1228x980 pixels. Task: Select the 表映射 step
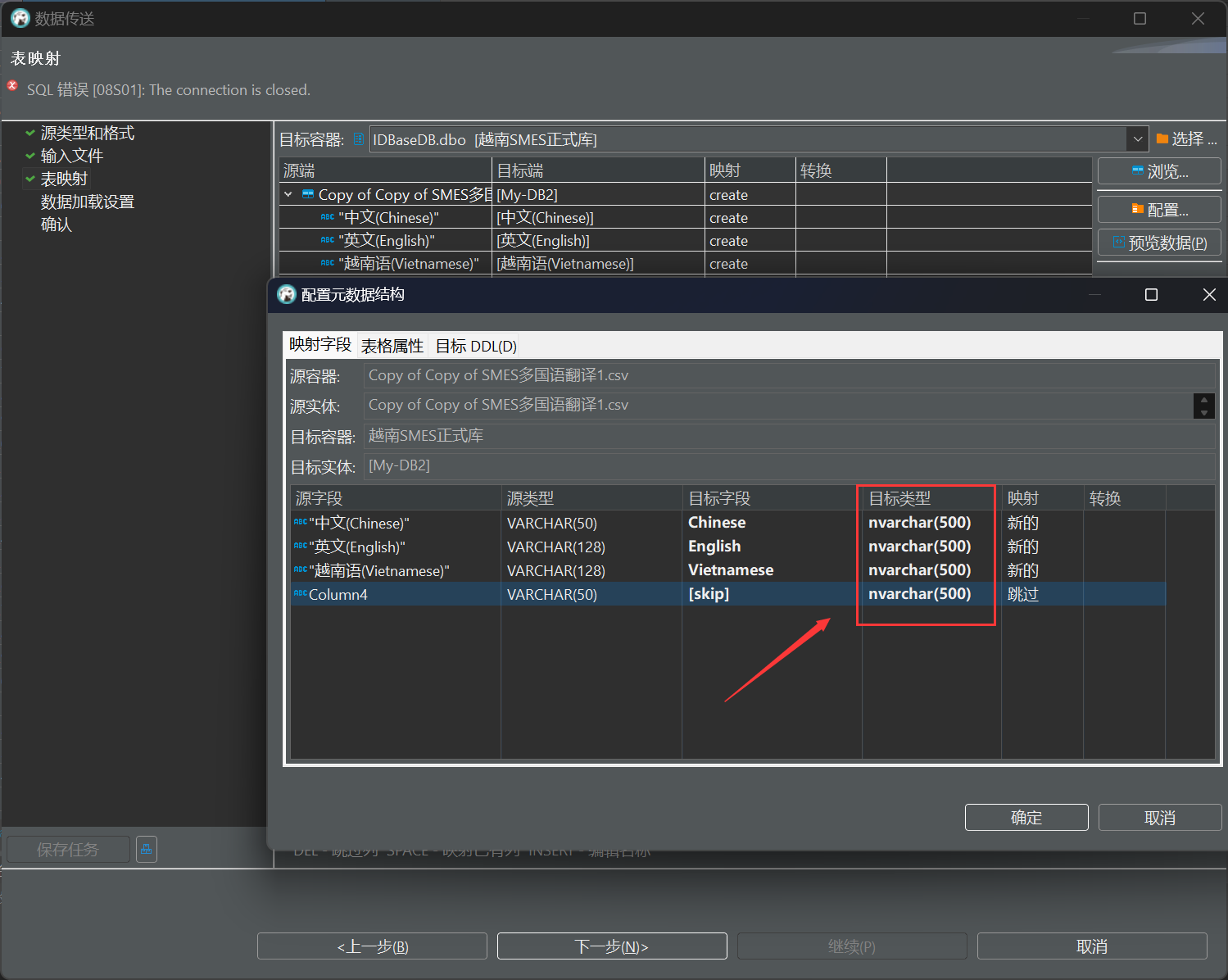(64, 179)
